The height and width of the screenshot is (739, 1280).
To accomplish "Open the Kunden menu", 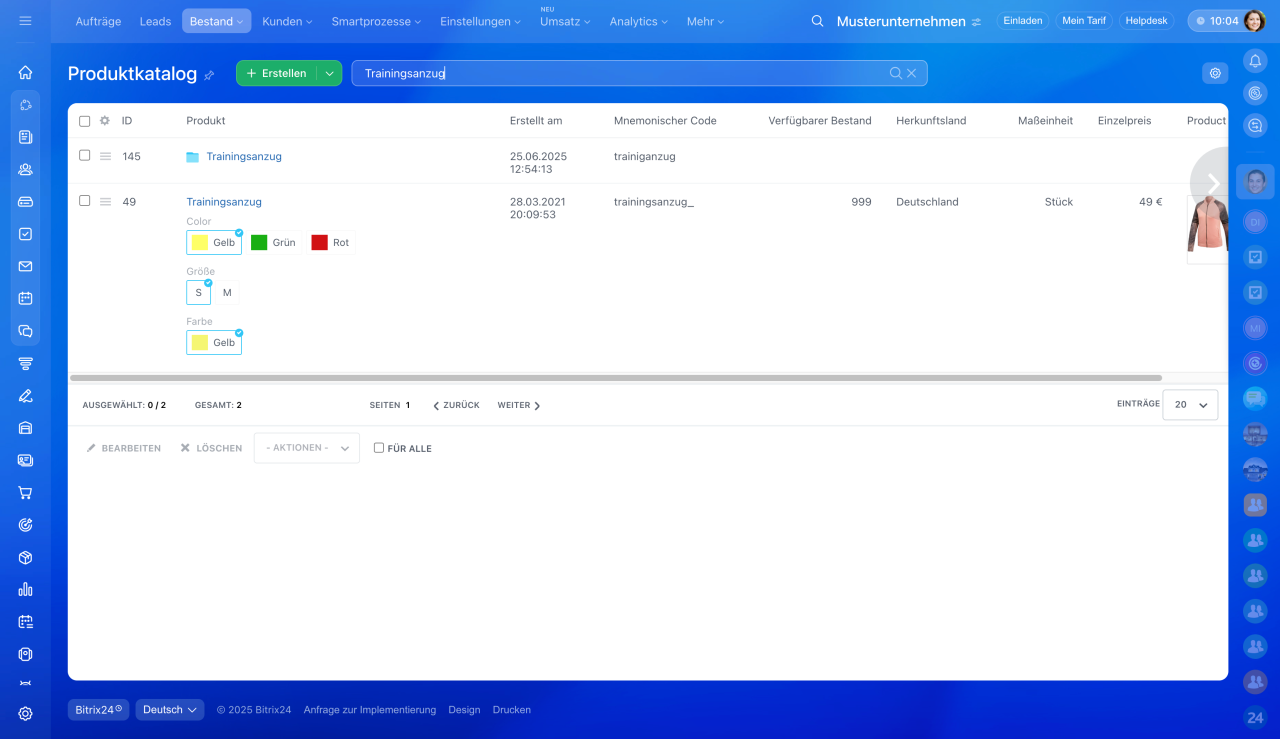I will click(x=286, y=21).
